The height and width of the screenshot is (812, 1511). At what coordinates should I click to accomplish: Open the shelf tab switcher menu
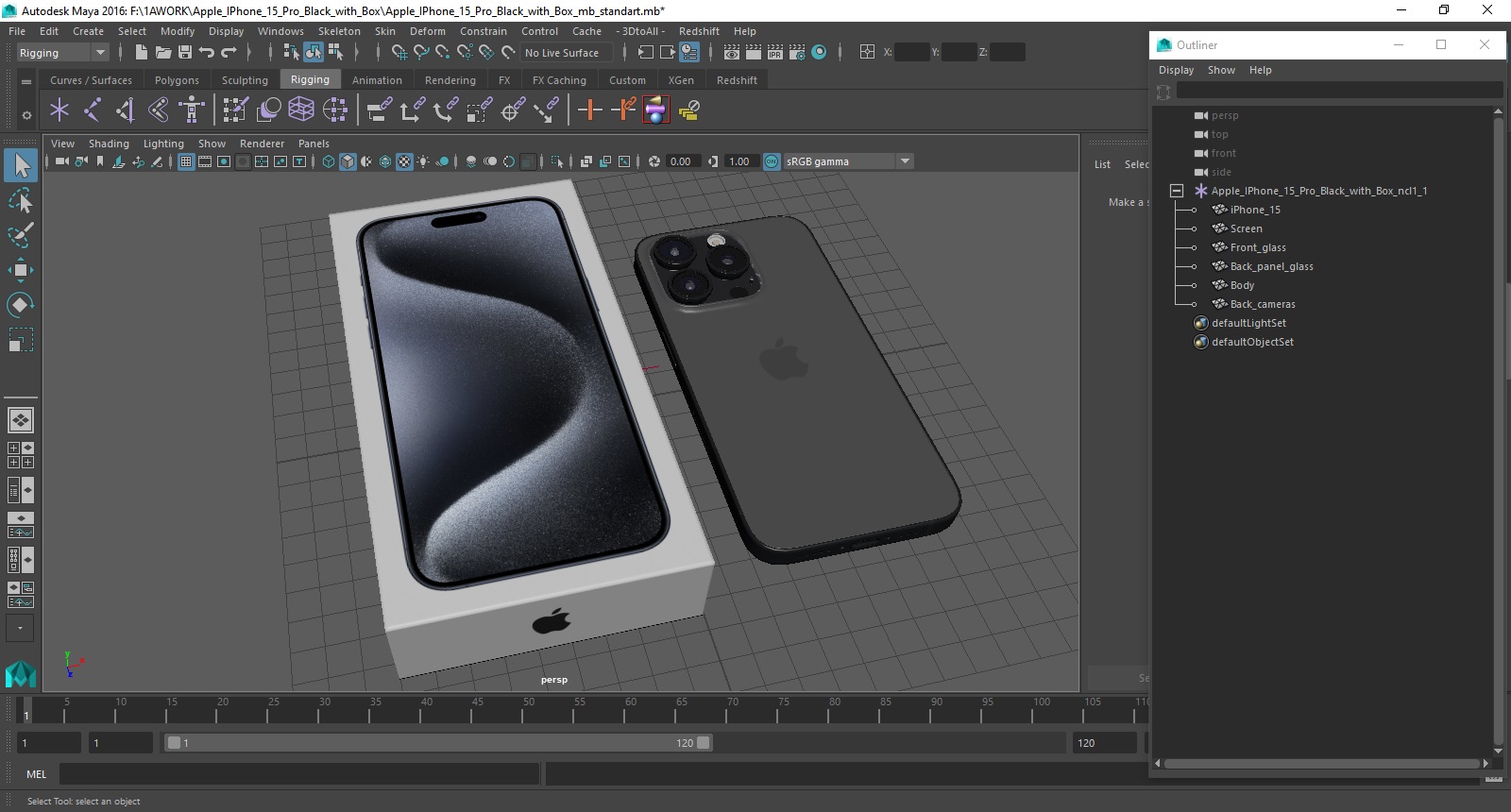pos(26,82)
